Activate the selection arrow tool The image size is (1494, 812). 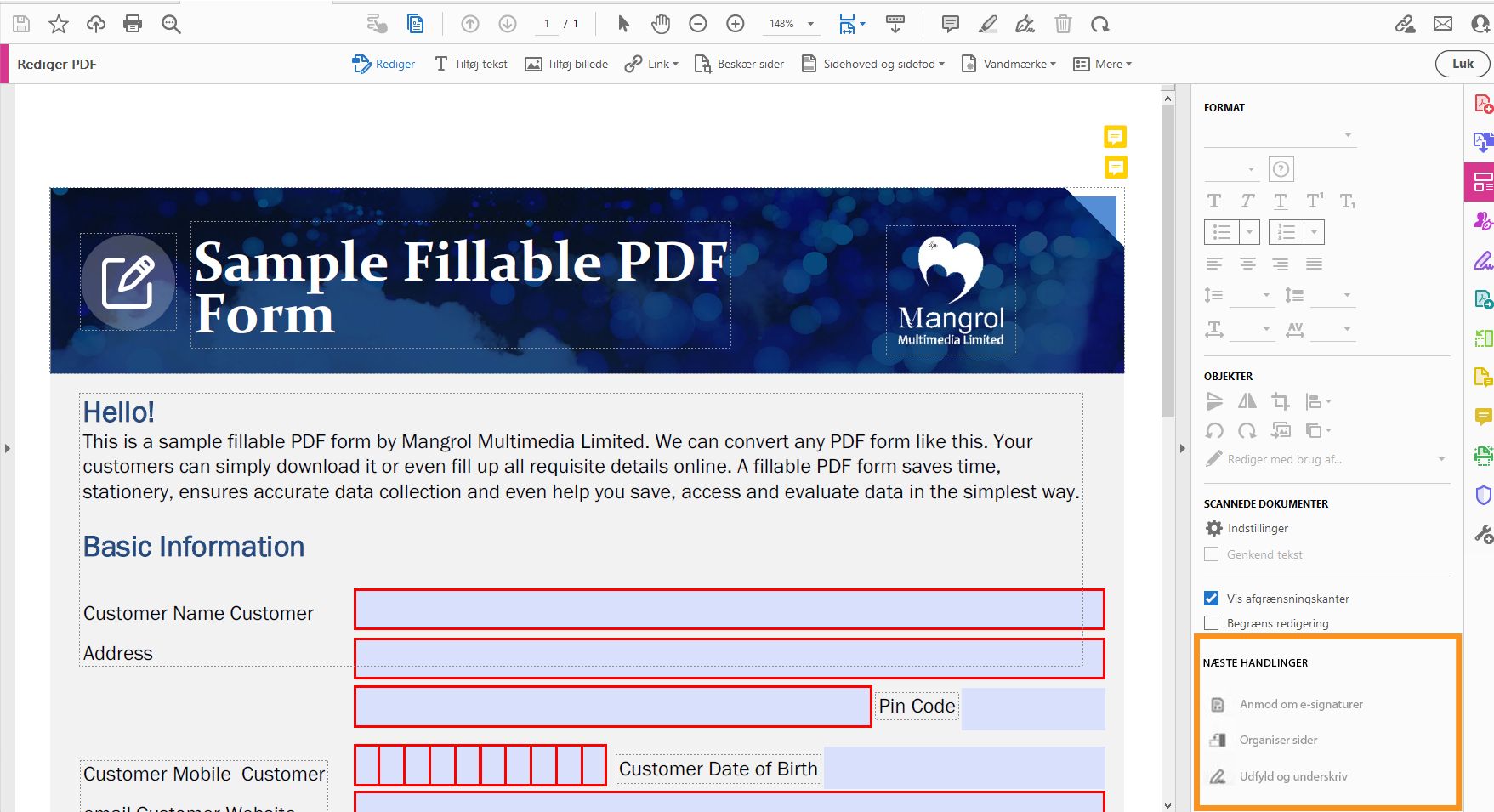click(x=623, y=24)
